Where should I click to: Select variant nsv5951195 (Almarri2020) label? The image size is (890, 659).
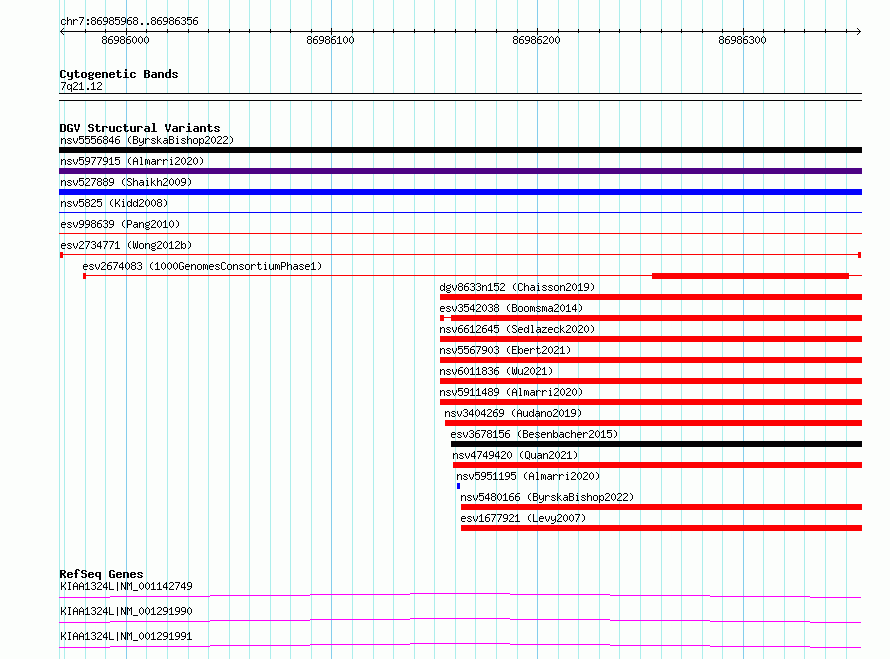coord(528,476)
